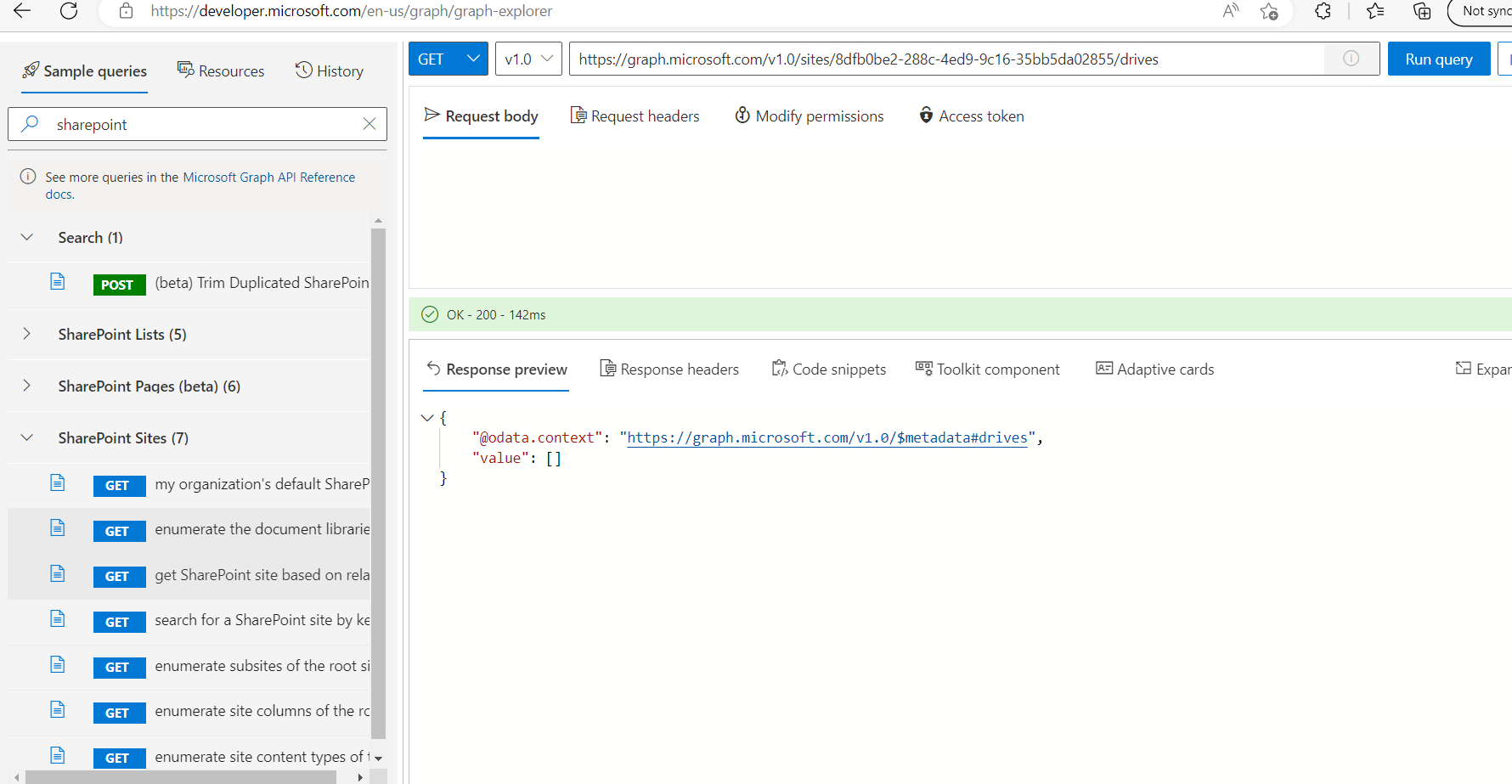Viewport: 1512px width, 784px height.
Task: Click the magnifier icon in the search box
Action: click(x=30, y=124)
